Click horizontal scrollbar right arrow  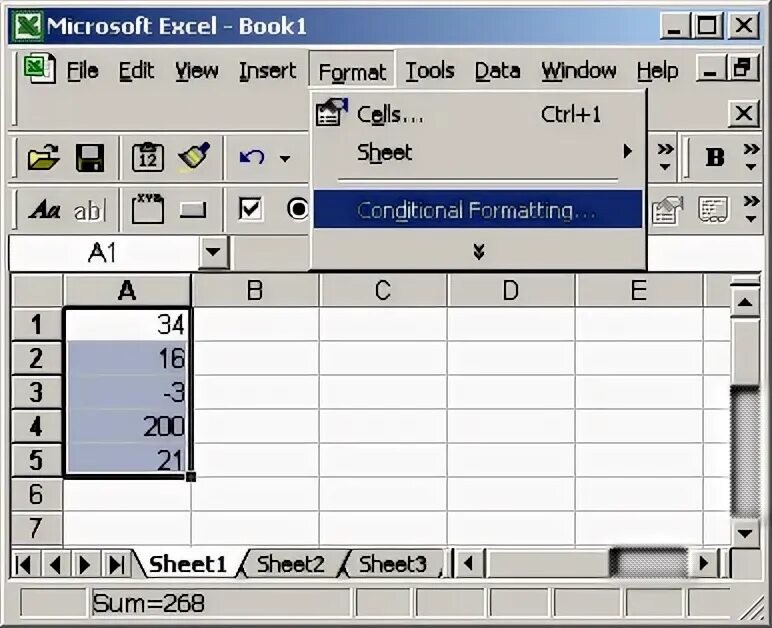click(x=704, y=563)
